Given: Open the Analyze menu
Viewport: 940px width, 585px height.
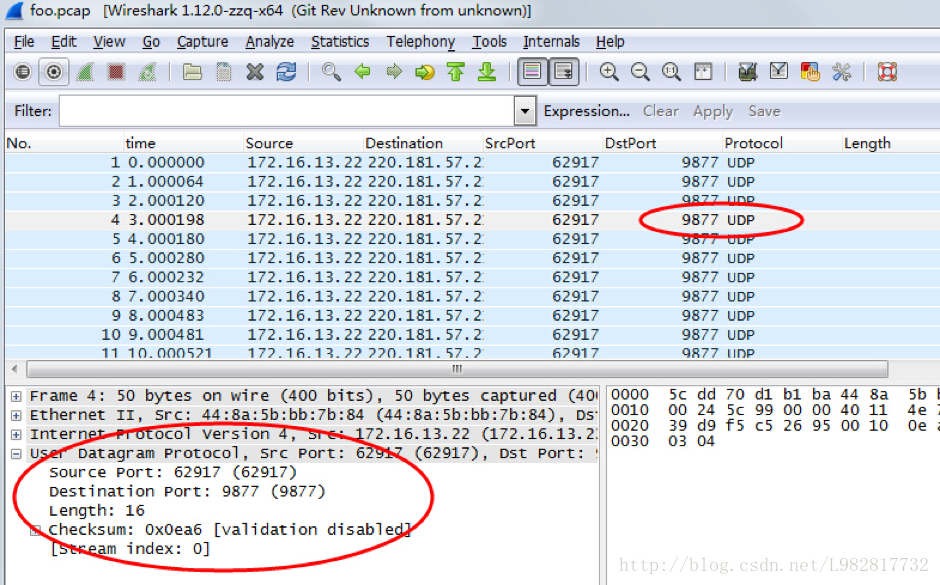Looking at the screenshot, I should pyautogui.click(x=269, y=41).
